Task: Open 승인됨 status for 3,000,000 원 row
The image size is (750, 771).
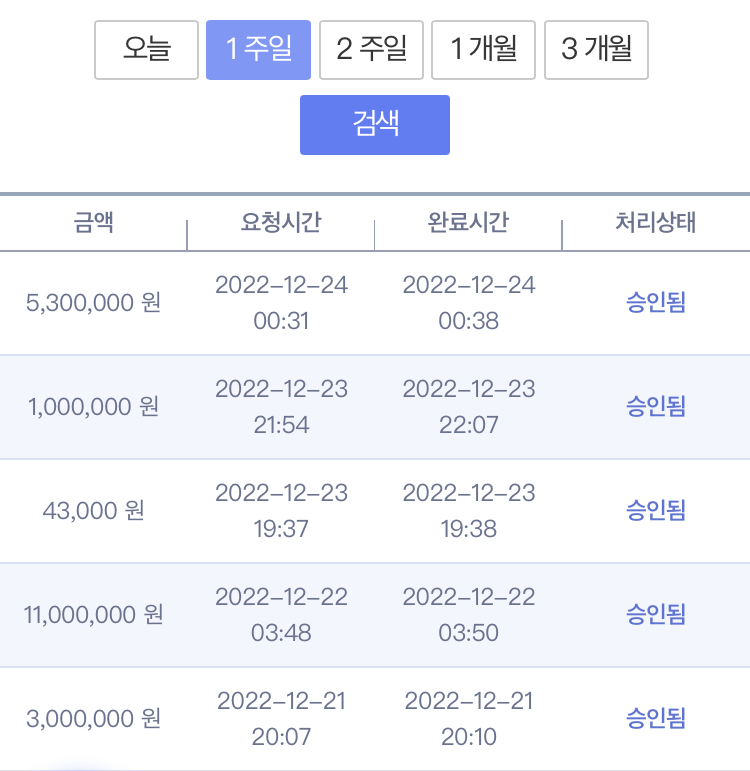Action: point(656,718)
